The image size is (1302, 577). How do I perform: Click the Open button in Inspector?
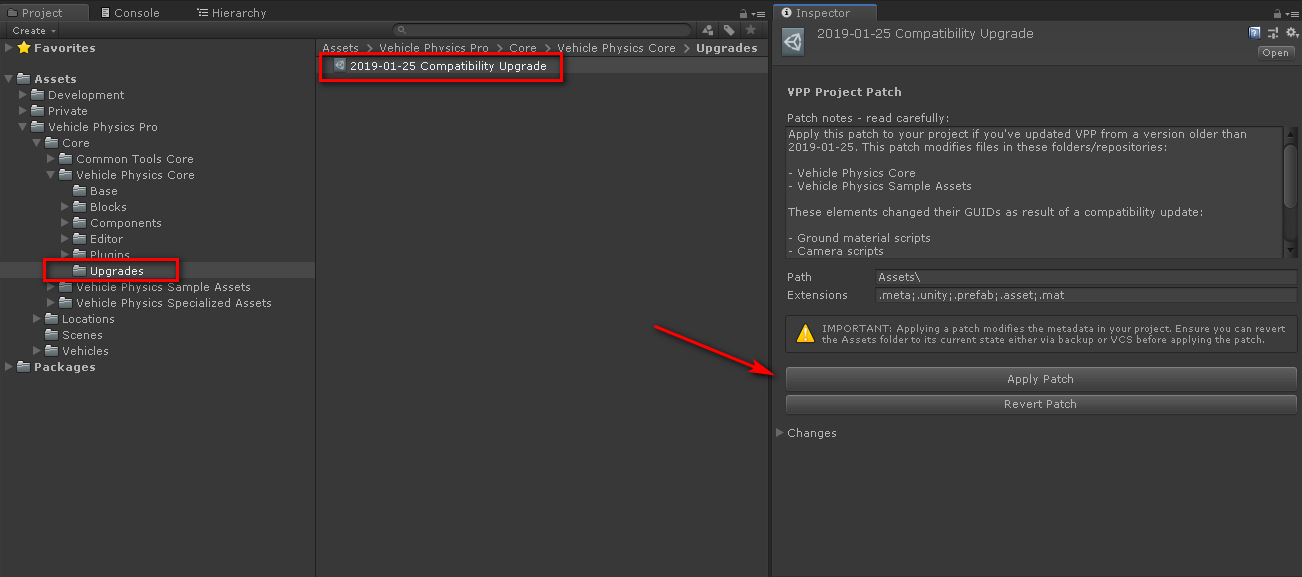click(1276, 53)
